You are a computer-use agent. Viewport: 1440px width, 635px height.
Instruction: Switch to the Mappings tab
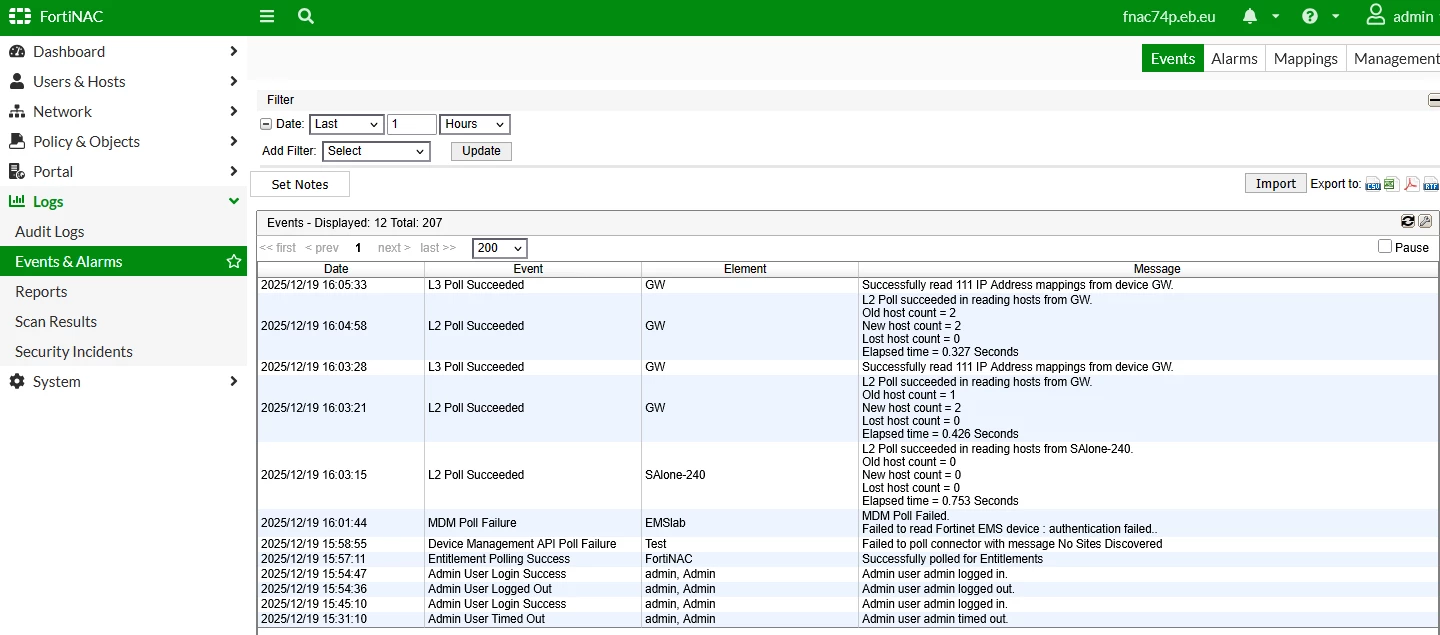[x=1305, y=58]
